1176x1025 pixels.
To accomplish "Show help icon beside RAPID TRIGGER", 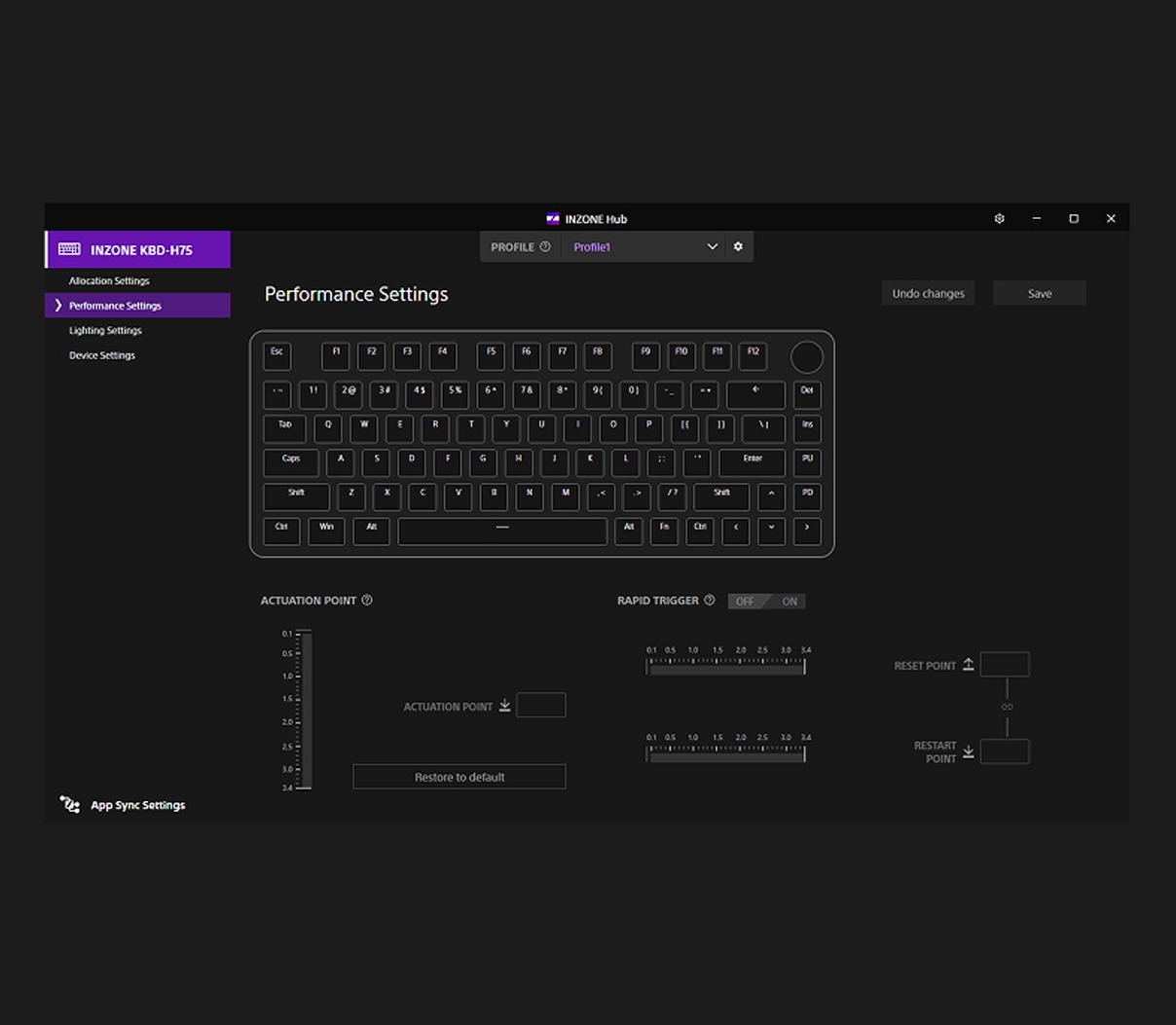I will tap(710, 601).
